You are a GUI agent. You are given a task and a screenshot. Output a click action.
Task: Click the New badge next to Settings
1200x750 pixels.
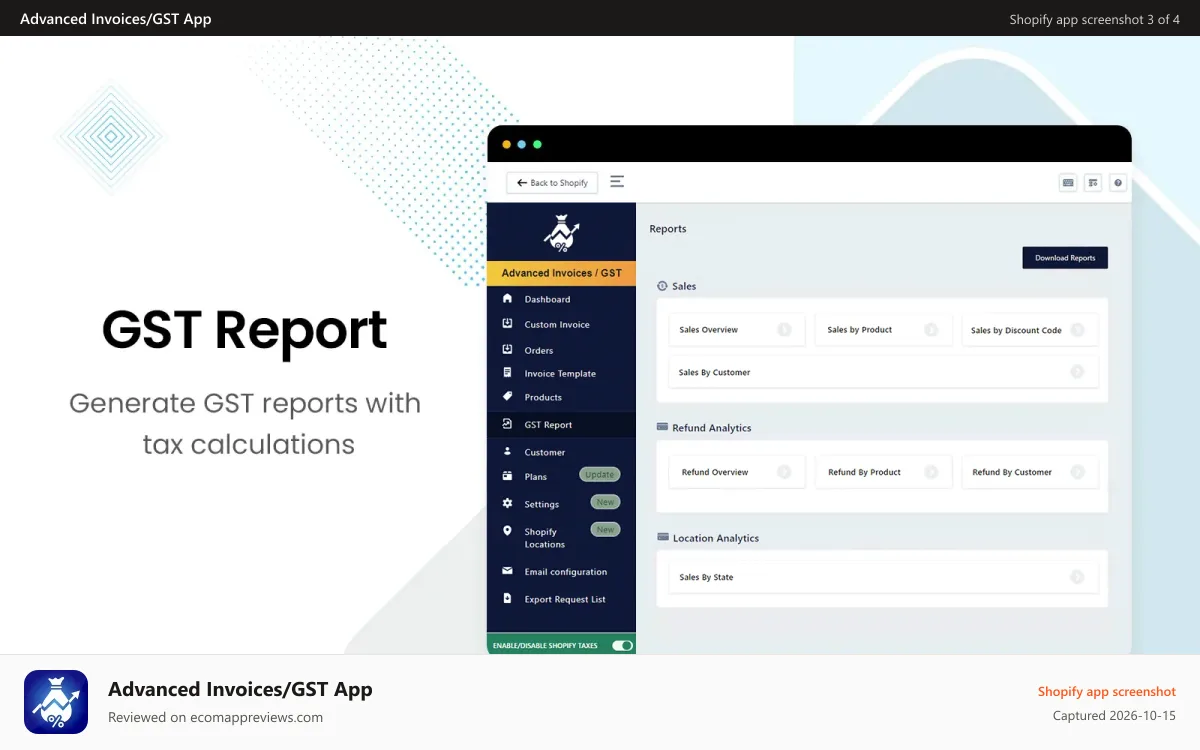click(605, 502)
